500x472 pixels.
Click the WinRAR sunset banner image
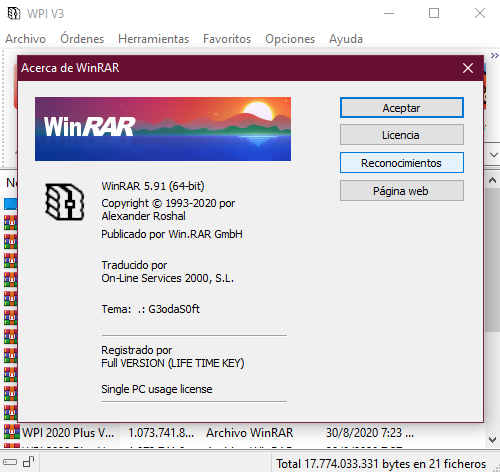click(163, 129)
